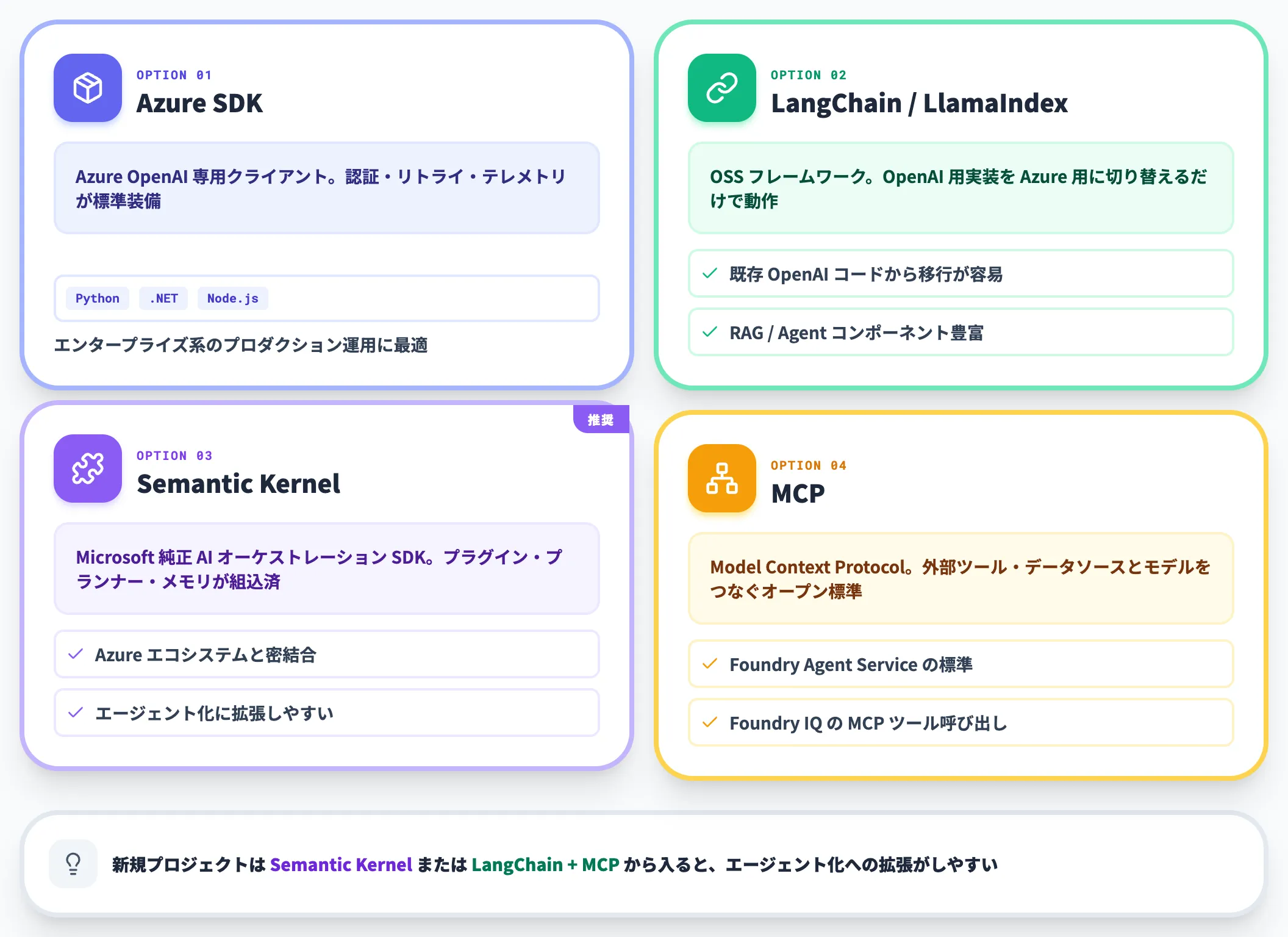The width and height of the screenshot is (1288, 937).
Task: Click the LangChain link chain icon
Action: [722, 88]
